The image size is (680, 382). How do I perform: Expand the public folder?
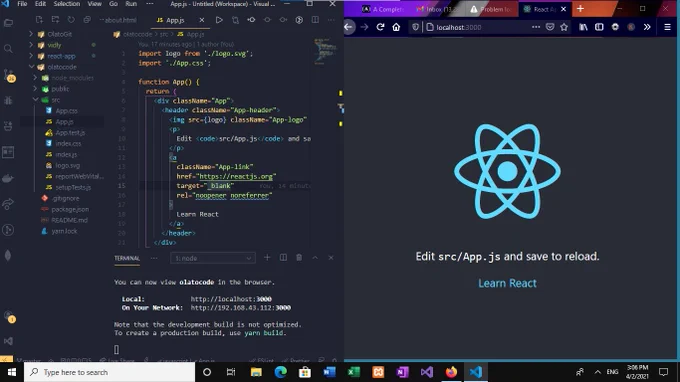coord(36,88)
